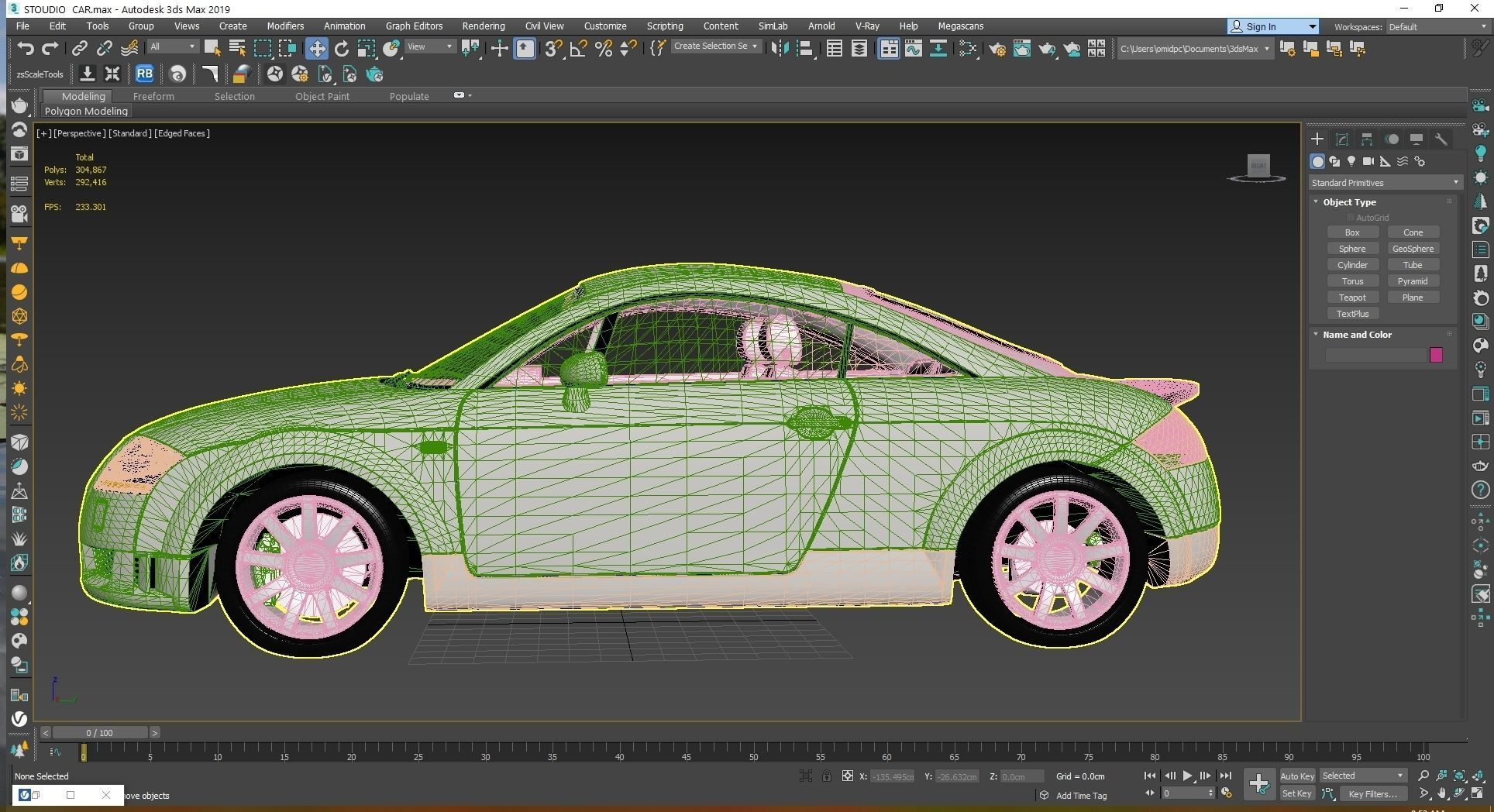
Task: Click the Align tool icon
Action: click(805, 48)
